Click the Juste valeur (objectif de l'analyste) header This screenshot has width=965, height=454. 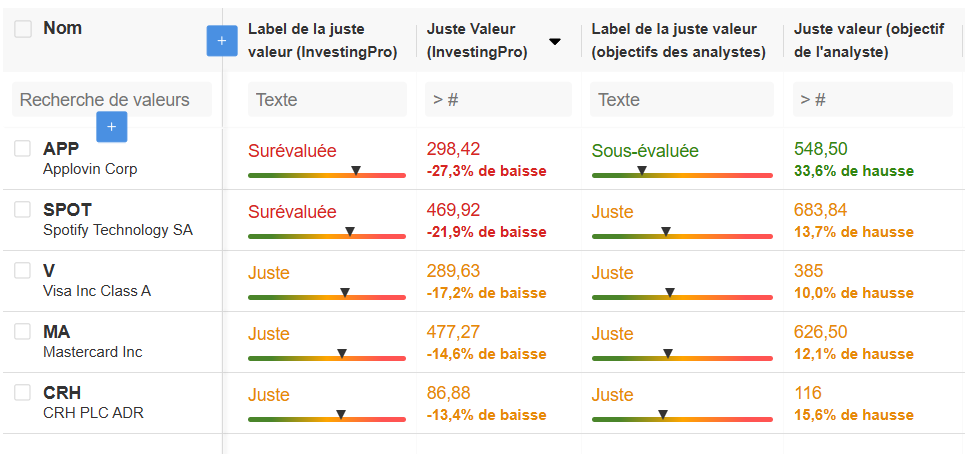(x=867, y=41)
